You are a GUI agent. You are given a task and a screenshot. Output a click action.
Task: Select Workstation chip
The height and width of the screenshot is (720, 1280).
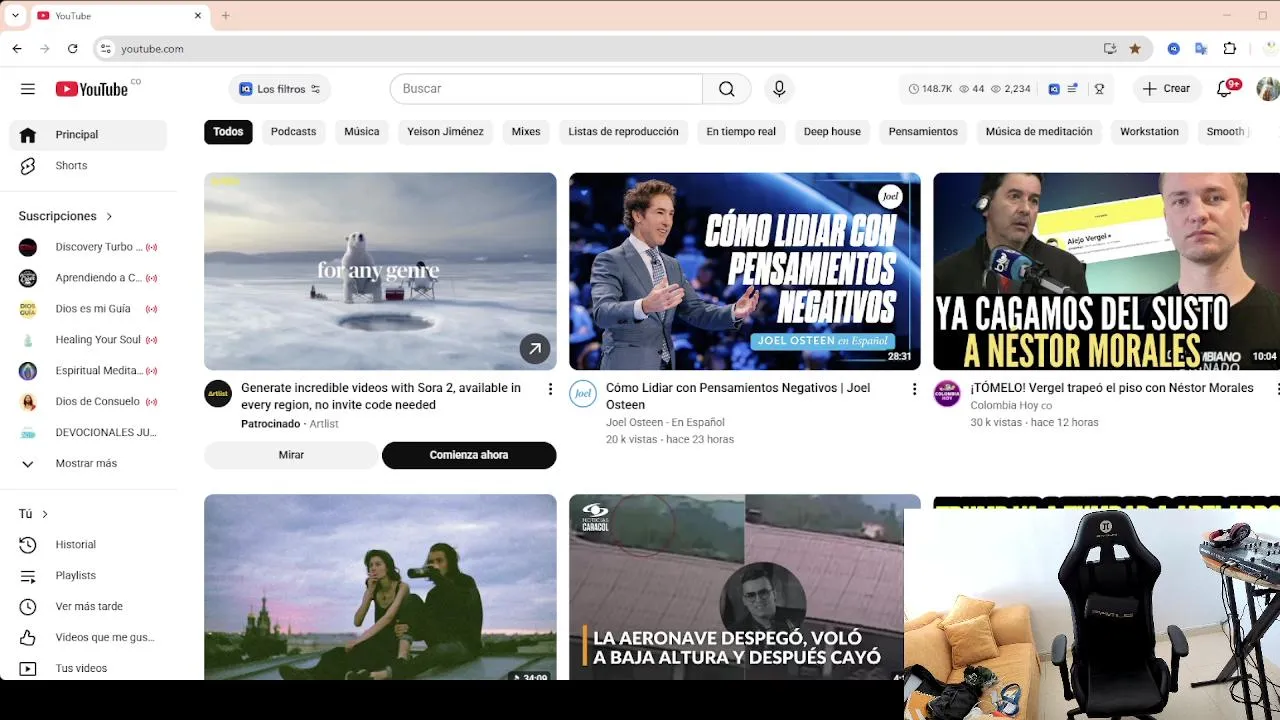pos(1149,132)
